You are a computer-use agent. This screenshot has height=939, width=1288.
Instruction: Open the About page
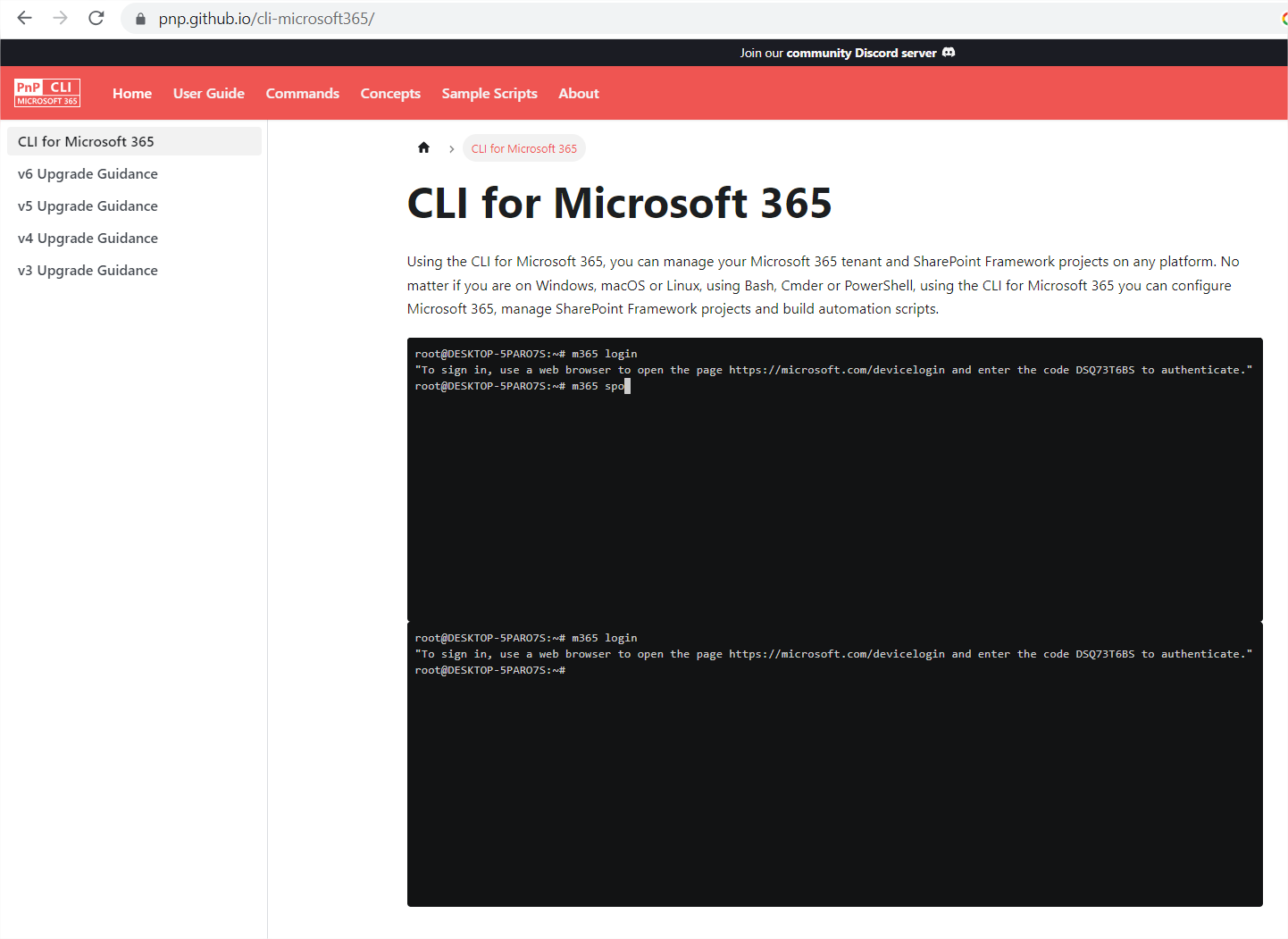click(x=578, y=93)
